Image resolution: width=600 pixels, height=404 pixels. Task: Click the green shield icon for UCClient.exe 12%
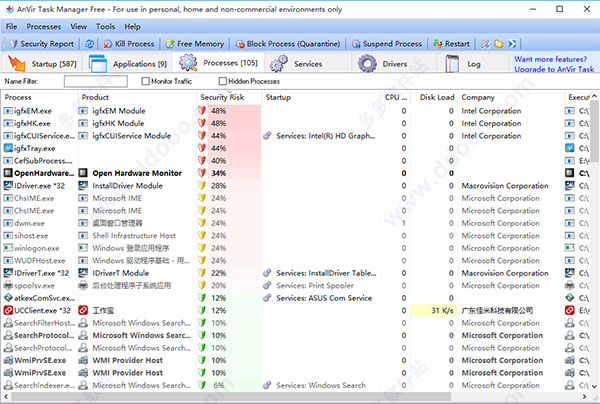point(202,311)
